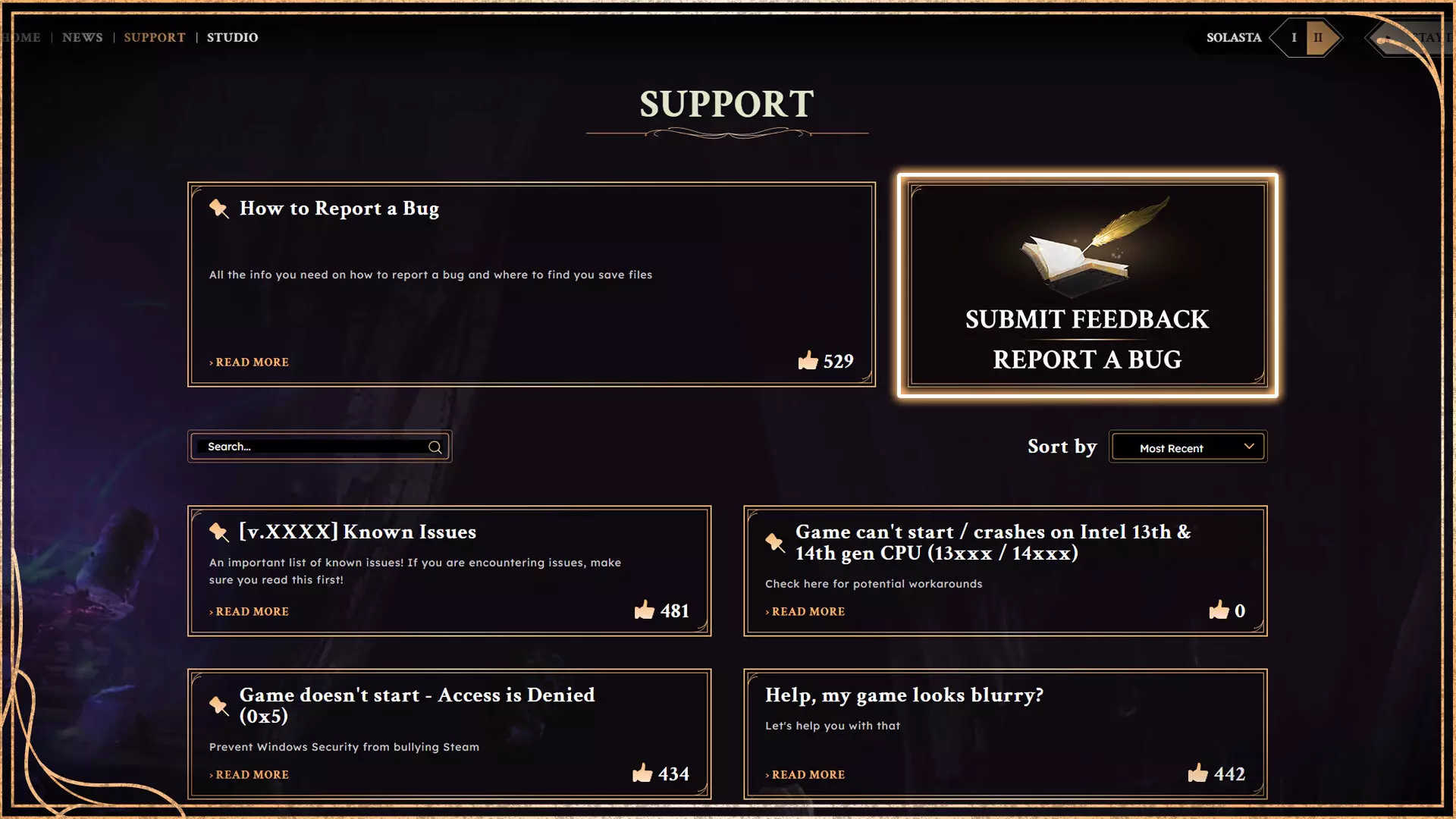
Task: Click Submit Feedback Report a Bug button
Action: tap(1087, 339)
